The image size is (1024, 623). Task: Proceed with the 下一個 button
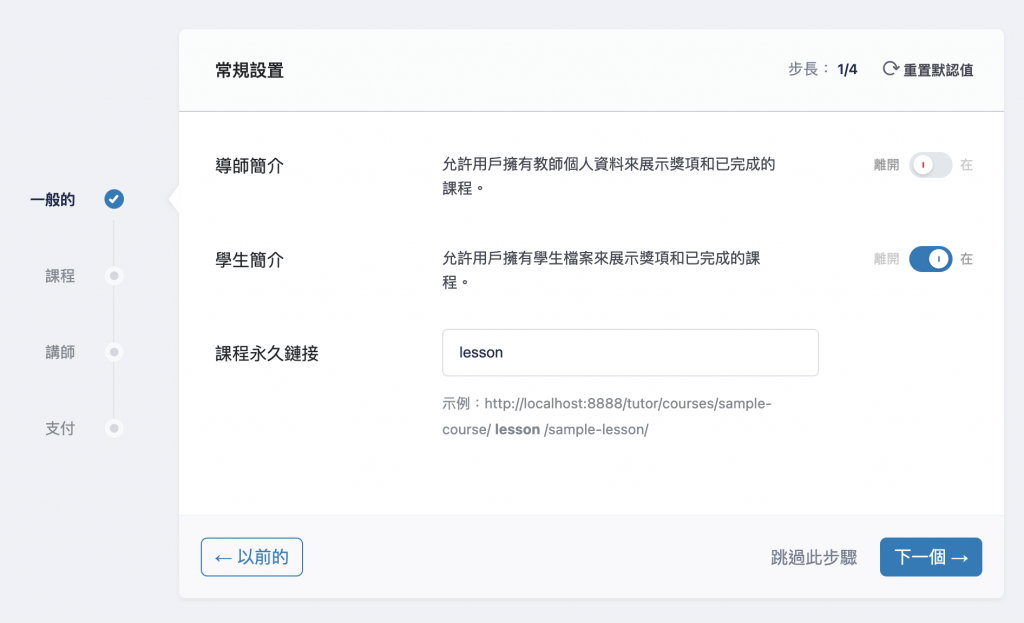pyautogui.click(x=931, y=557)
